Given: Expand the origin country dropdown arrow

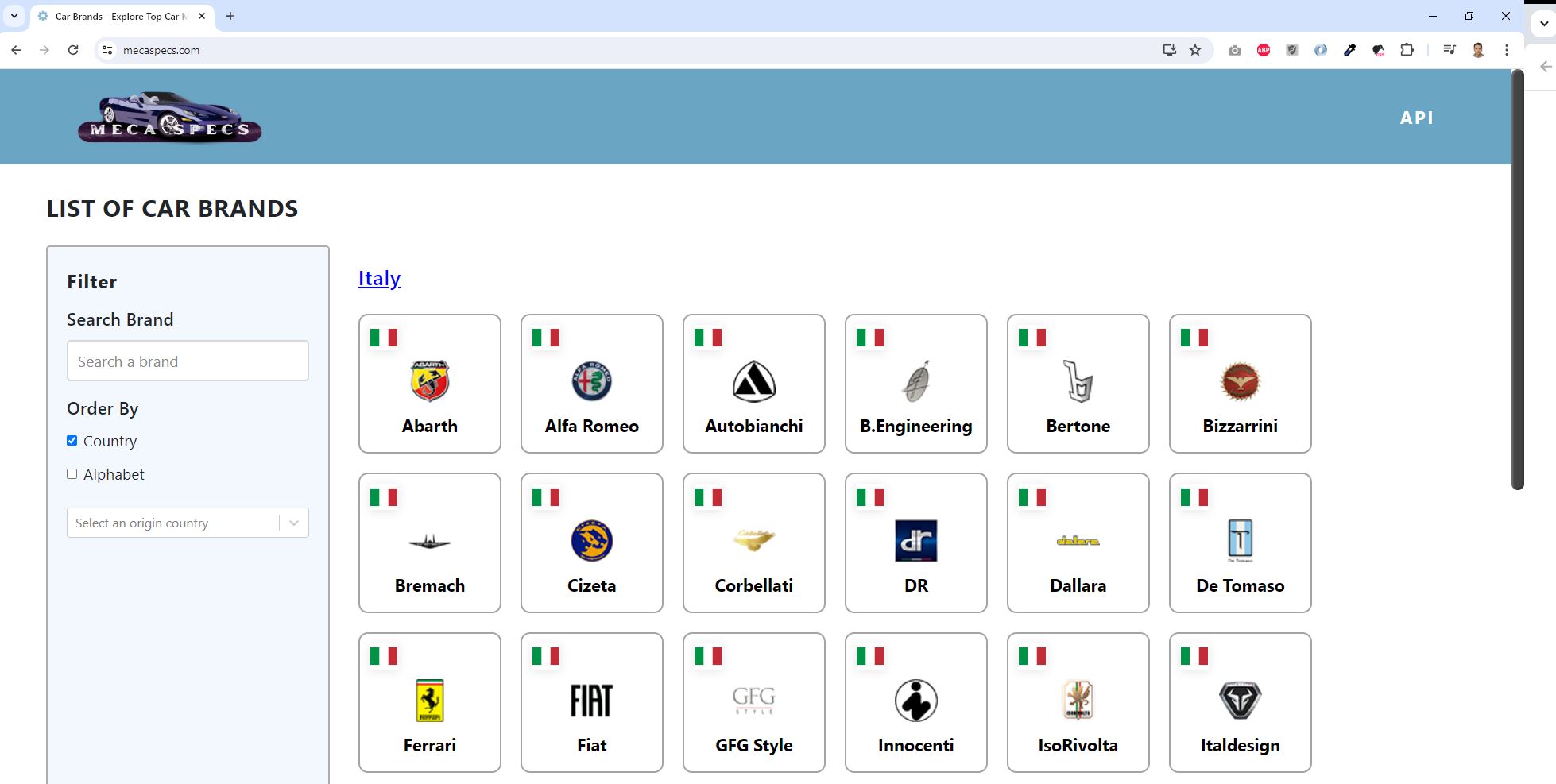Looking at the screenshot, I should (294, 523).
